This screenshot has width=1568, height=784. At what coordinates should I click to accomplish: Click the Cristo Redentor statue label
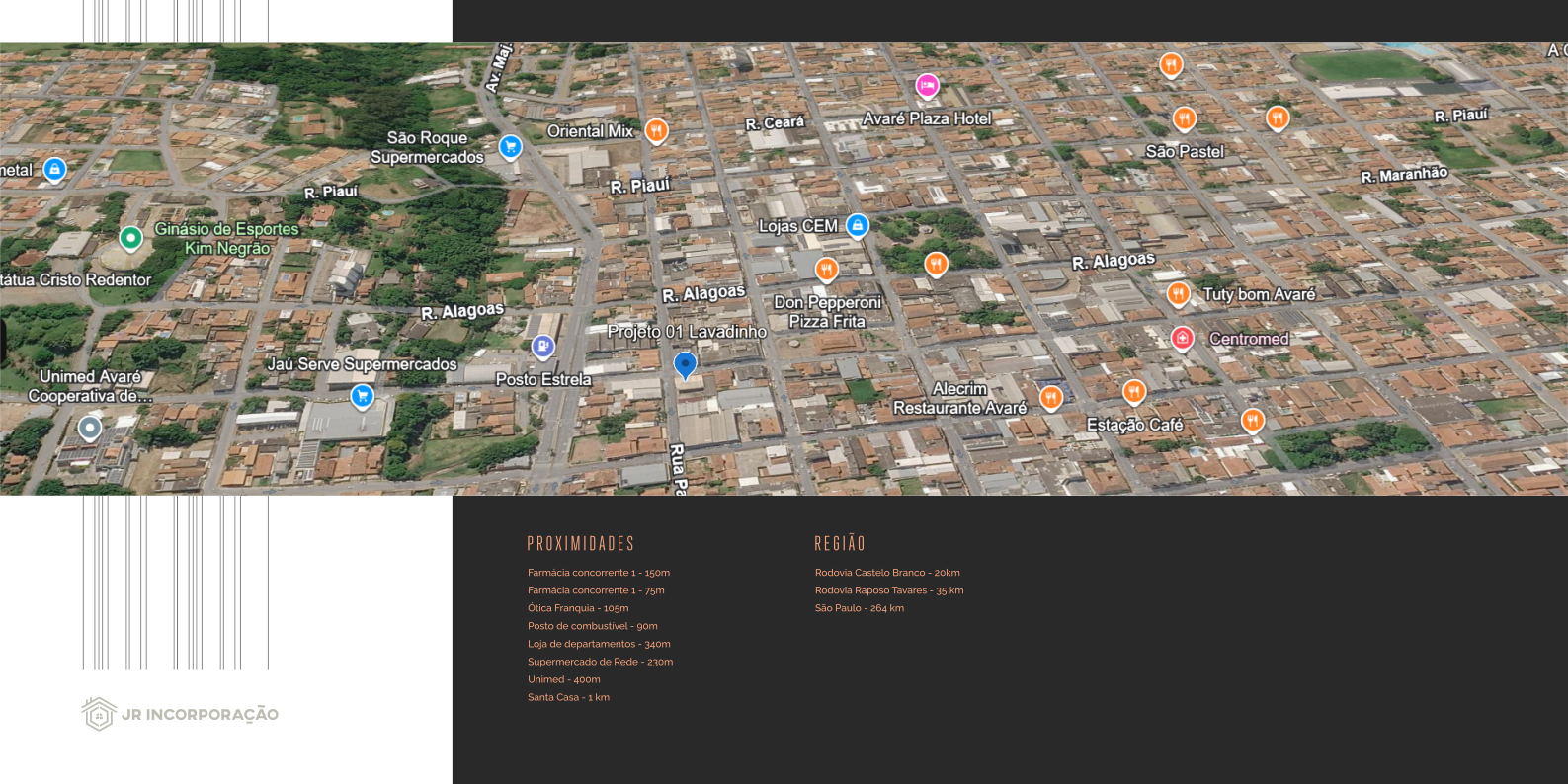(x=76, y=279)
